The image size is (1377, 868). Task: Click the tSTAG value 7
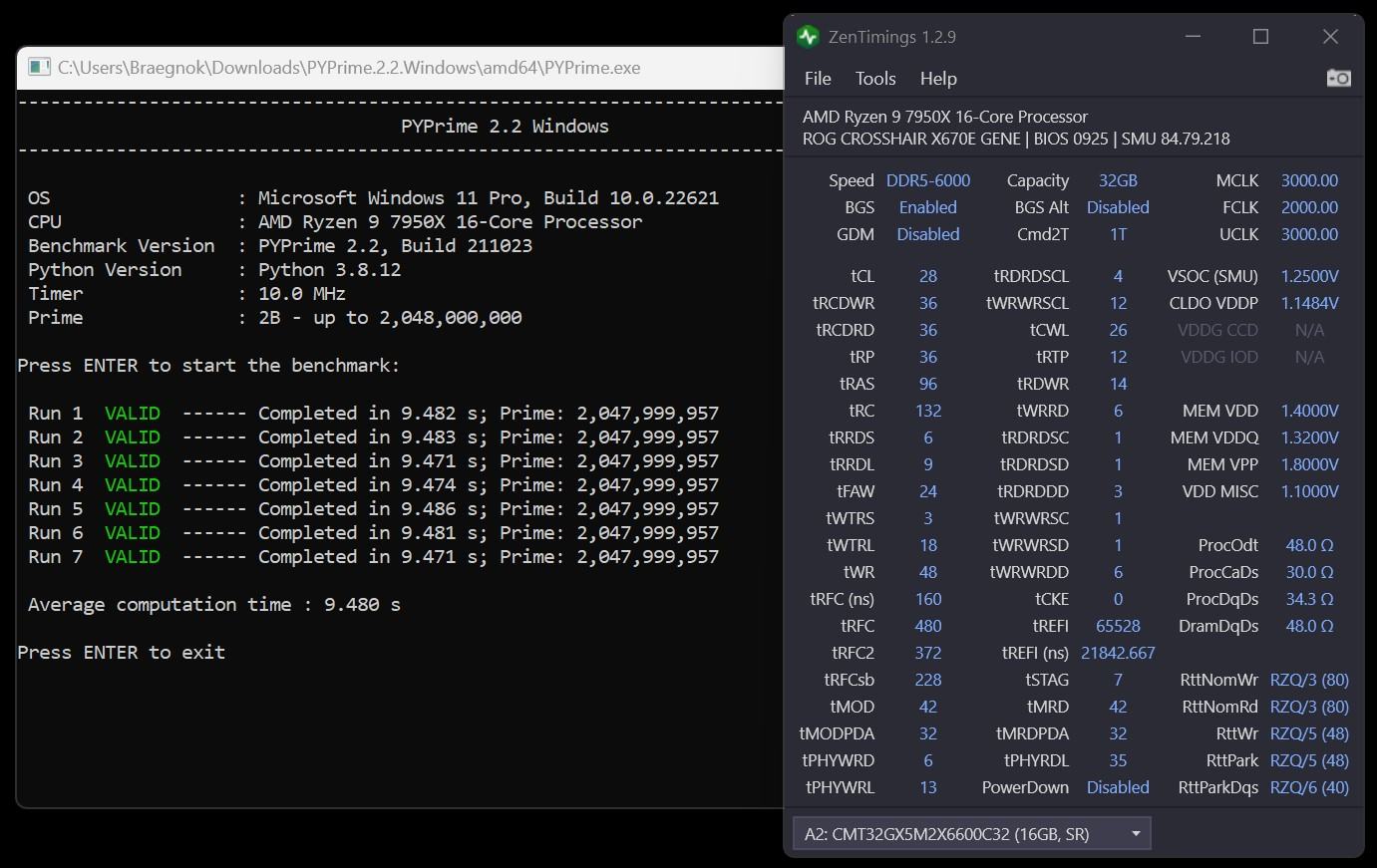(1118, 680)
